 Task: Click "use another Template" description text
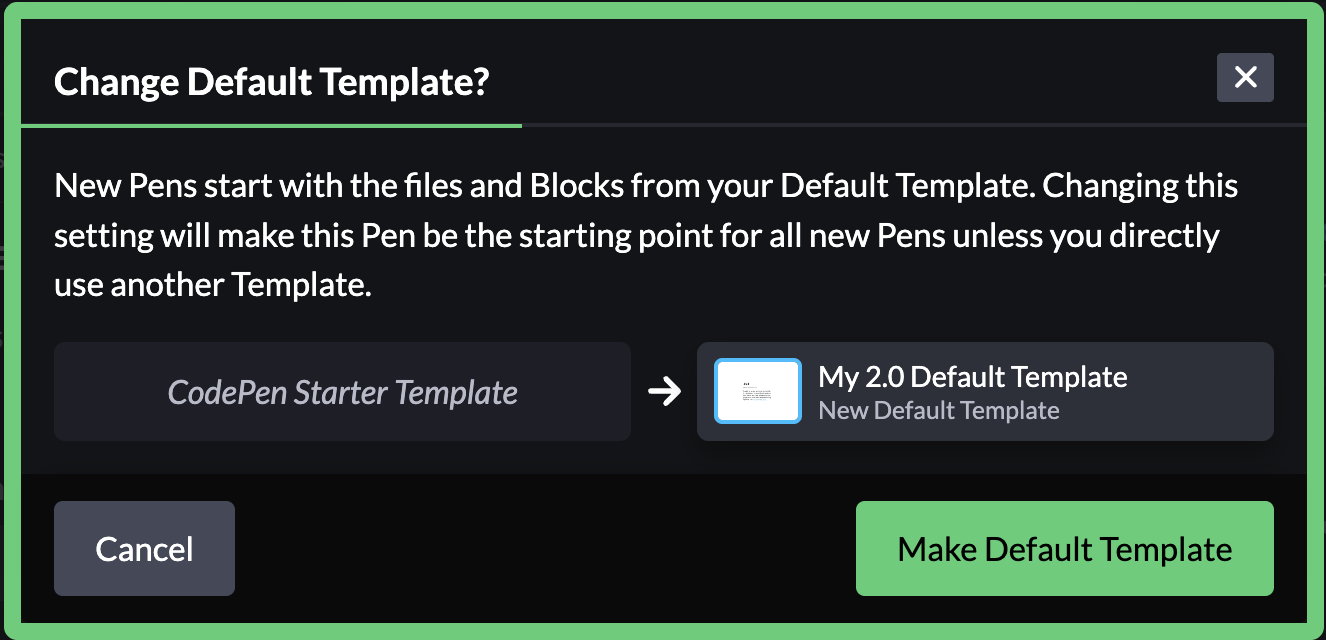(x=212, y=286)
